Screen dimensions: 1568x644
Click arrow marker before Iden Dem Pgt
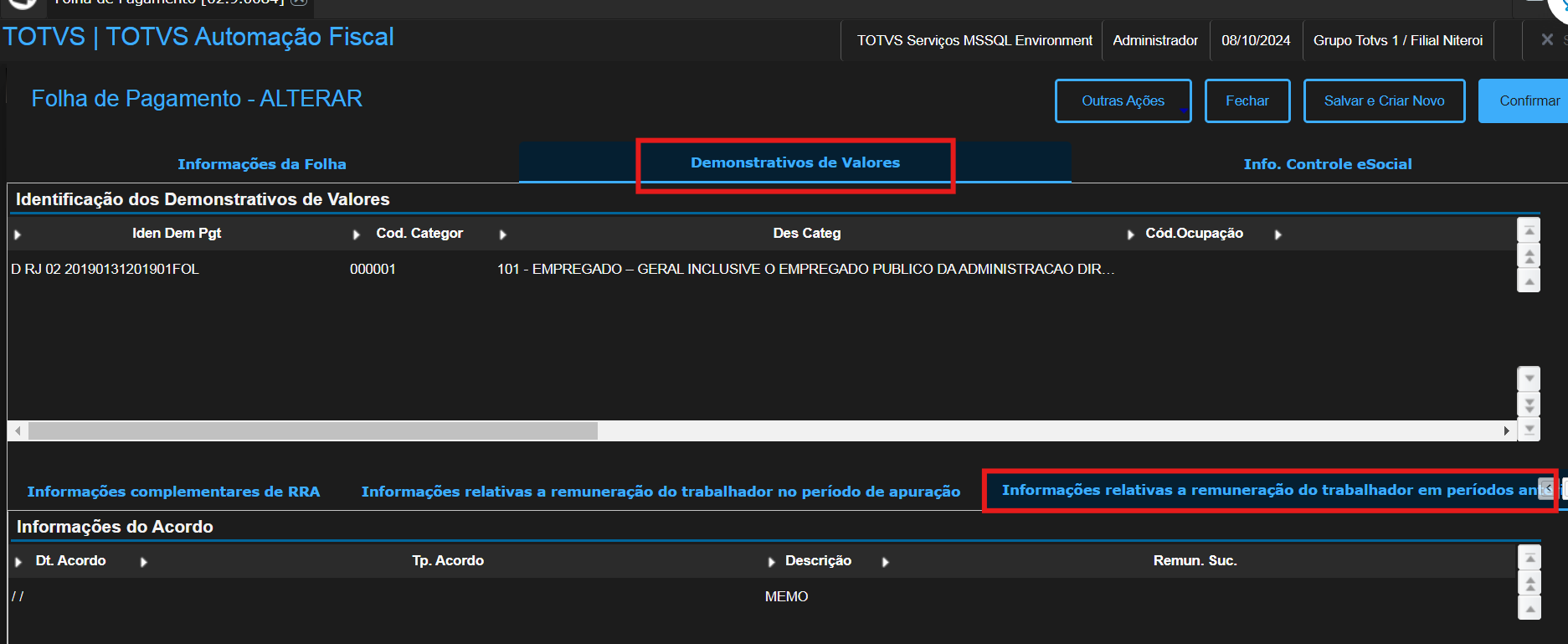pos(18,234)
